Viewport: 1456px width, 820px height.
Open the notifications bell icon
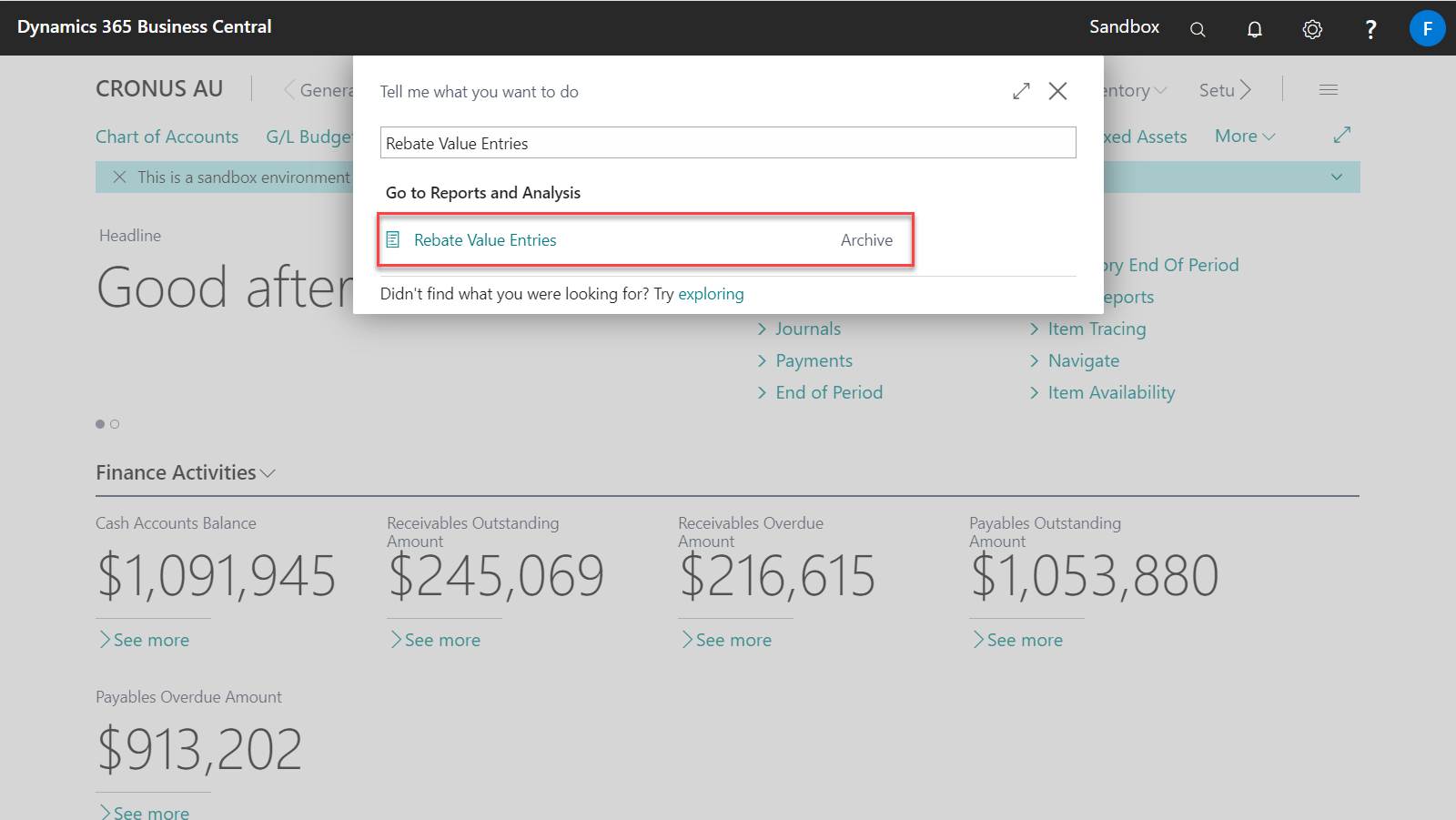(x=1255, y=29)
